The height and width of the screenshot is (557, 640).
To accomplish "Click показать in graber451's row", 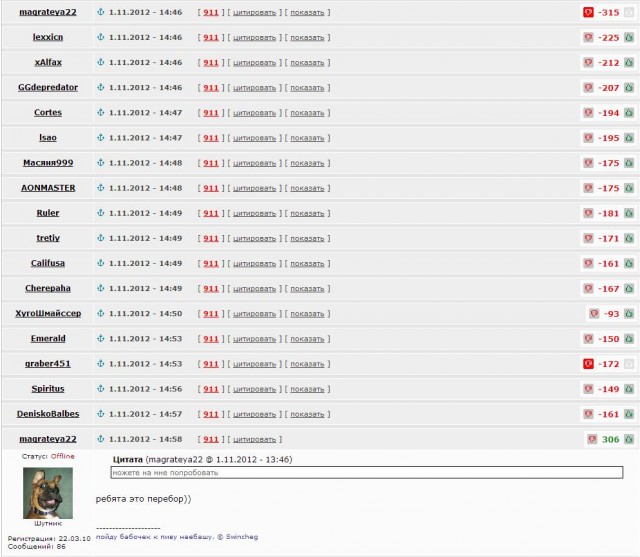I will 307,364.
